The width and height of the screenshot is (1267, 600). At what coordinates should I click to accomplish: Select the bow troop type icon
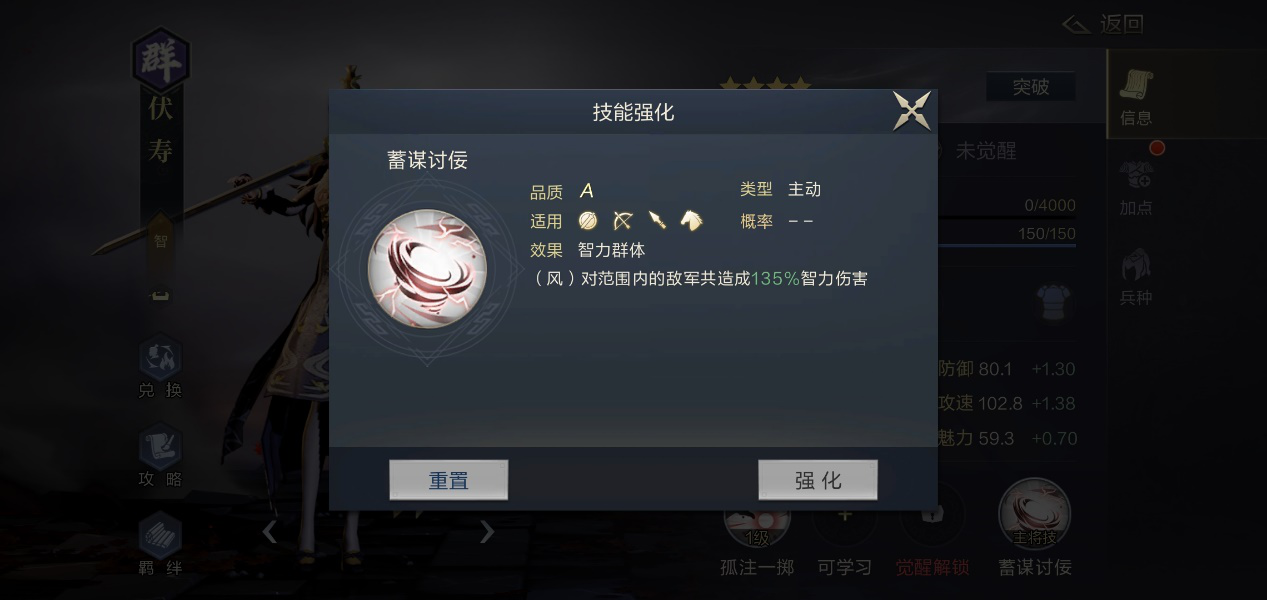623,220
